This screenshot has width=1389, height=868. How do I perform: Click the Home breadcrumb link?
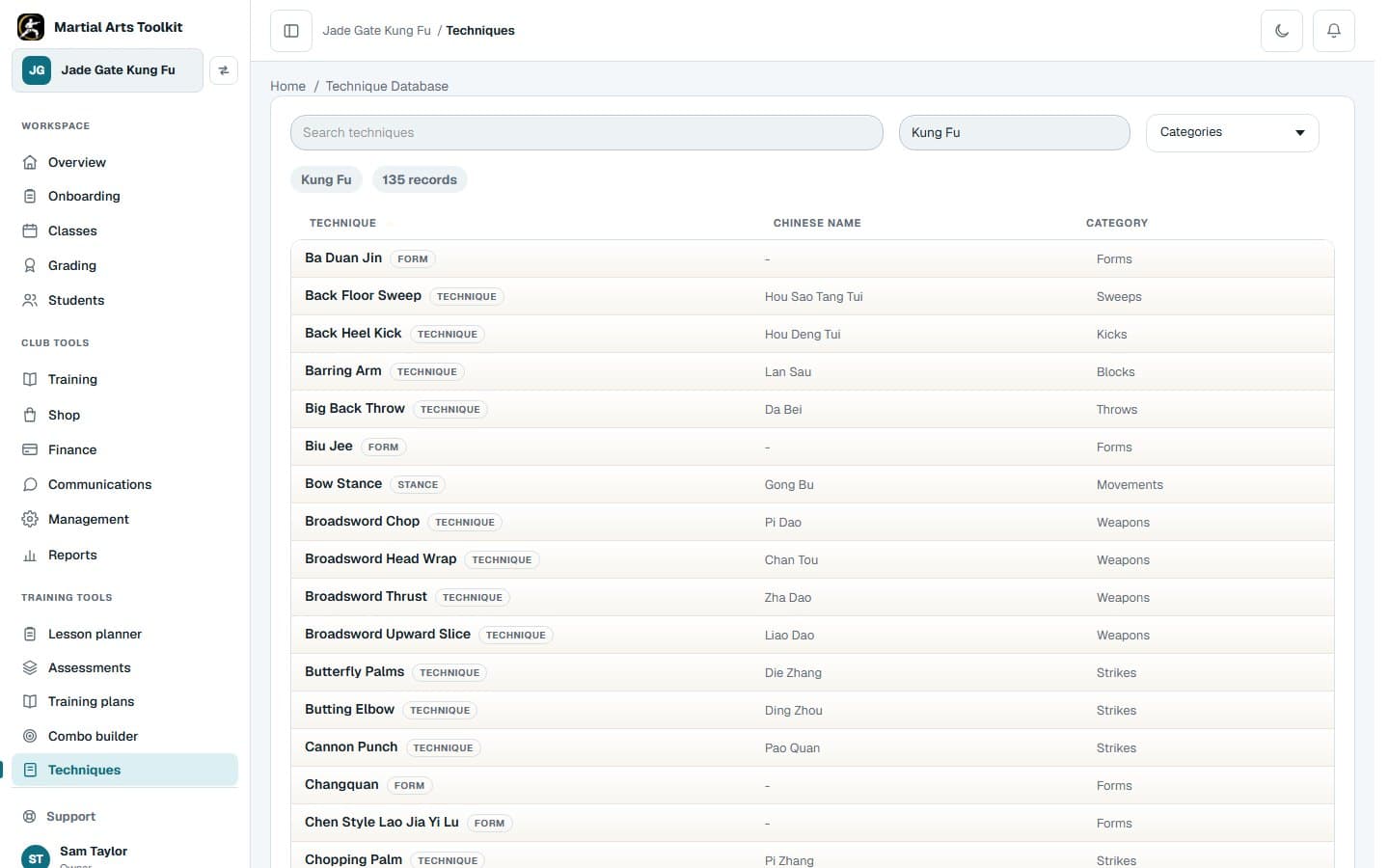[287, 86]
